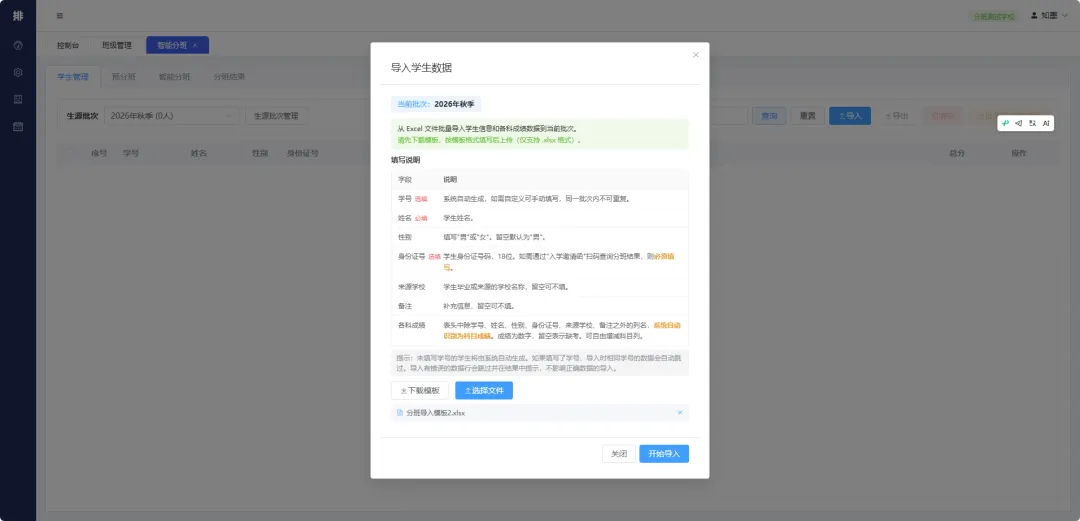Click the 身份证号 column header in background table

tap(302, 153)
